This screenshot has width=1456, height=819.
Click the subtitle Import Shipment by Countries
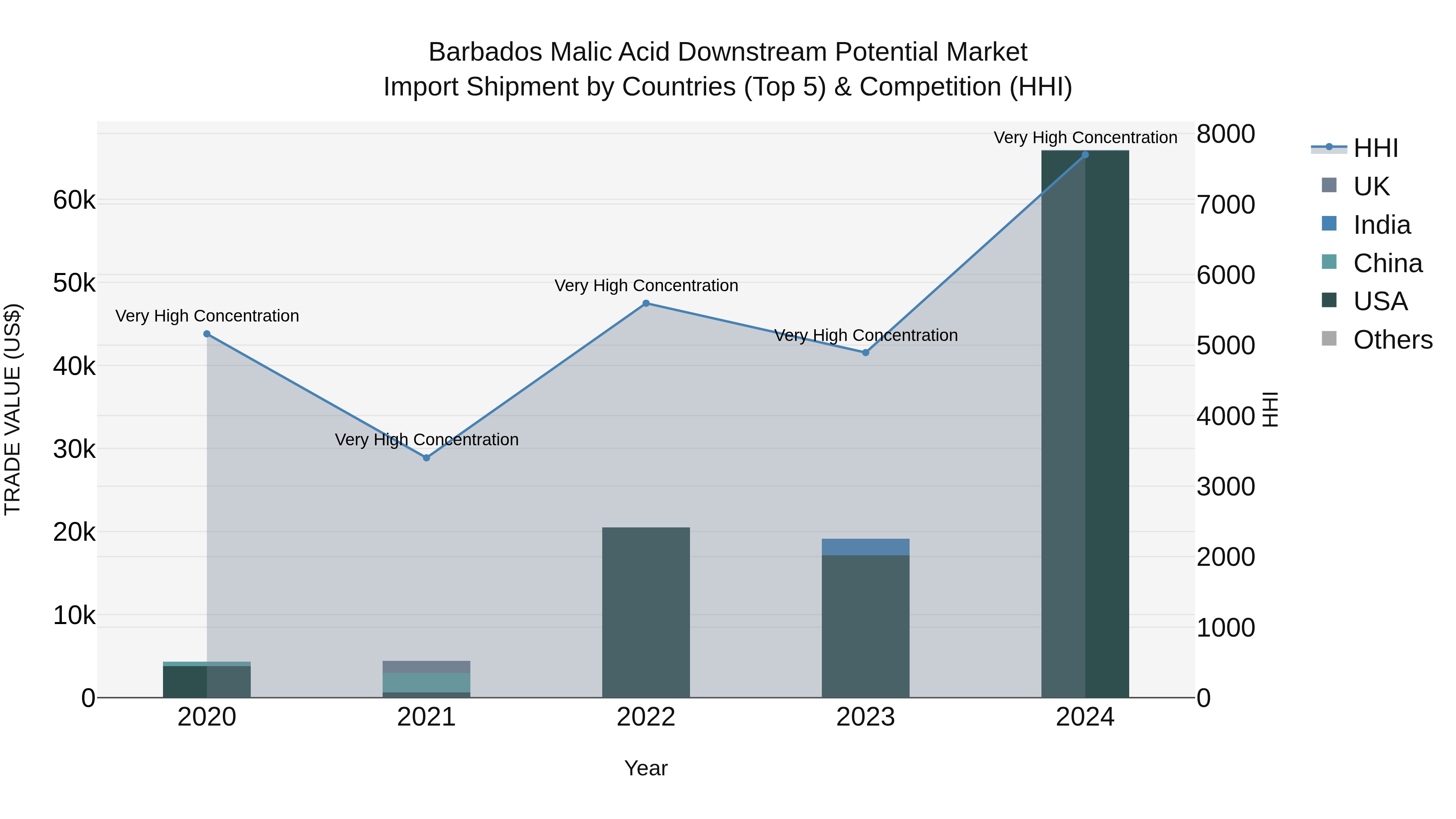pyautogui.click(x=728, y=87)
